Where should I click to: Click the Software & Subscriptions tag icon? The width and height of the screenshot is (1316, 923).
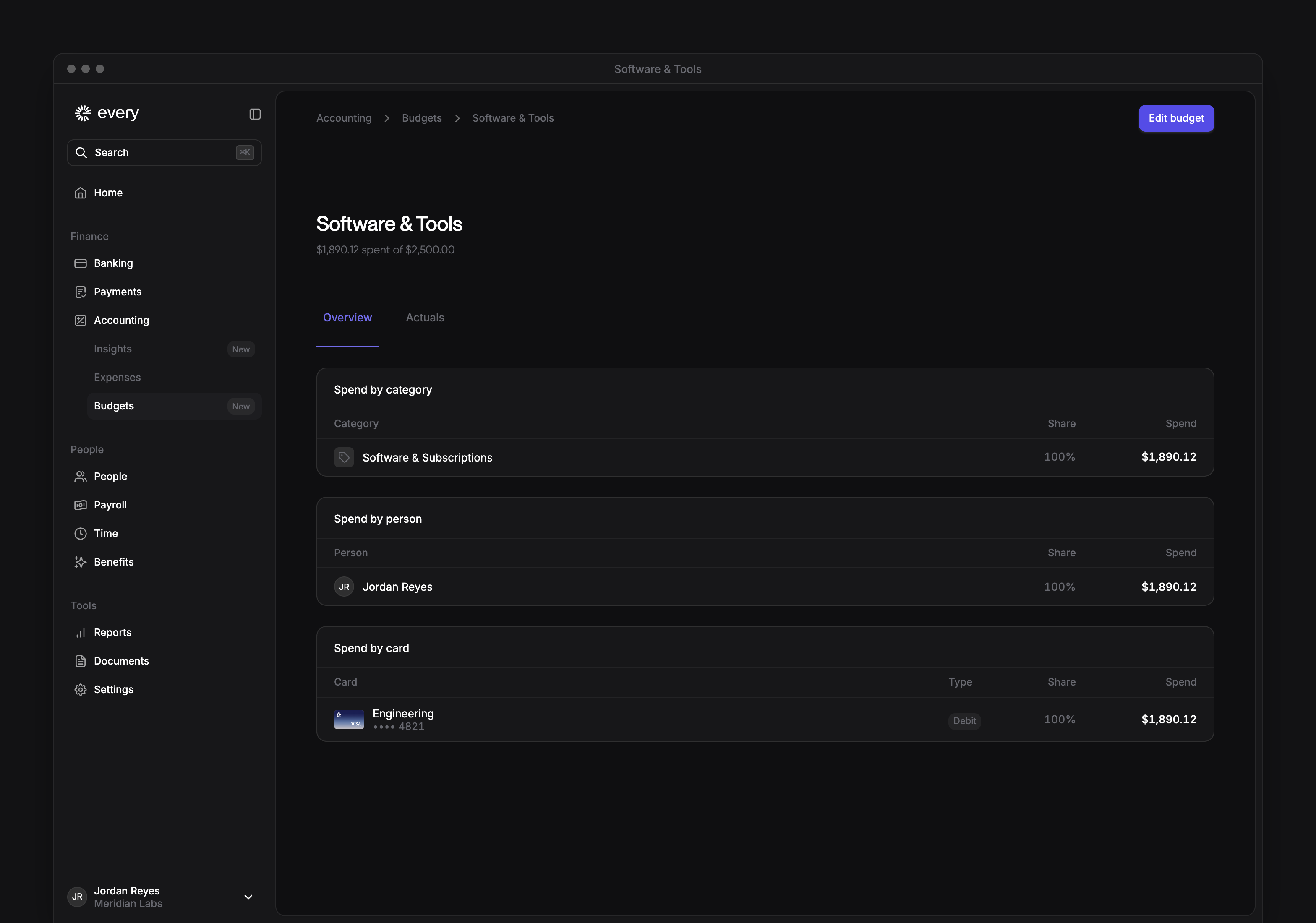click(x=344, y=457)
